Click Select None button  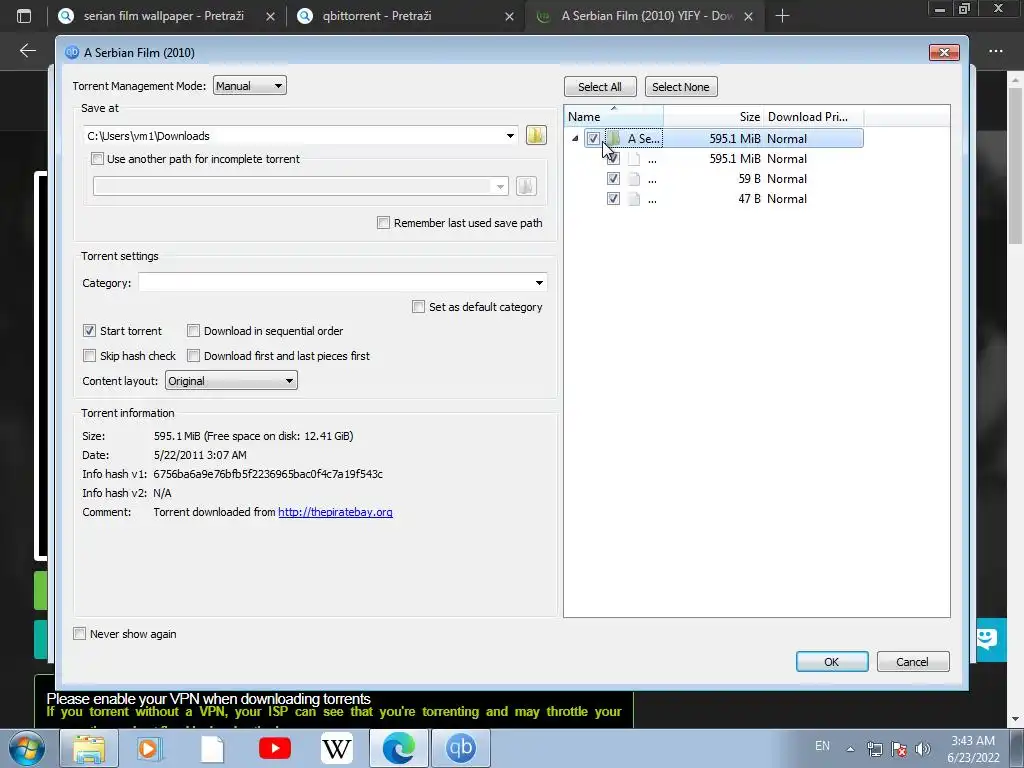681,87
